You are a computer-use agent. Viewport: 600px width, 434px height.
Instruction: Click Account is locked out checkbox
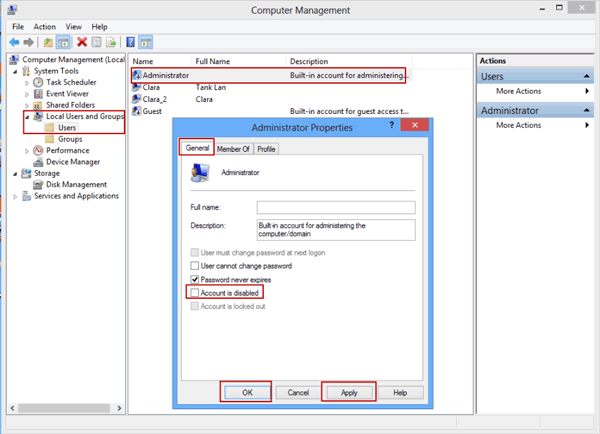[195, 306]
